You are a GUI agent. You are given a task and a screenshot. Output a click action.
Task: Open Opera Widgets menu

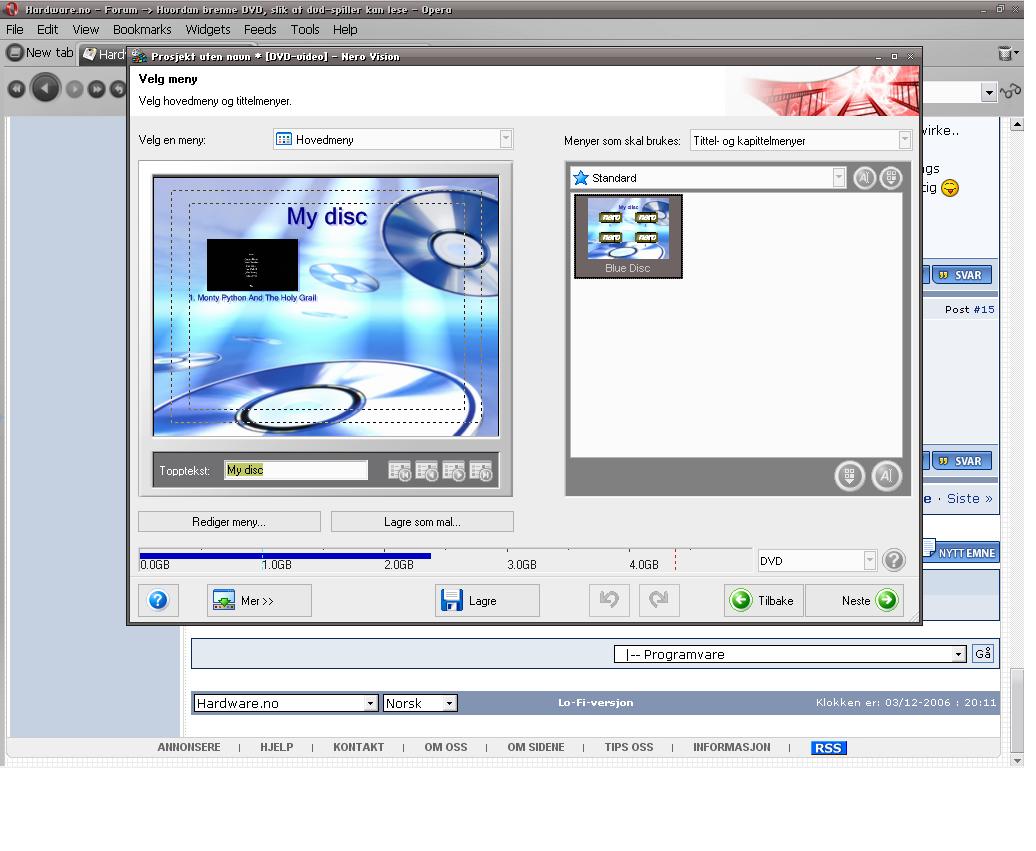pyautogui.click(x=207, y=30)
